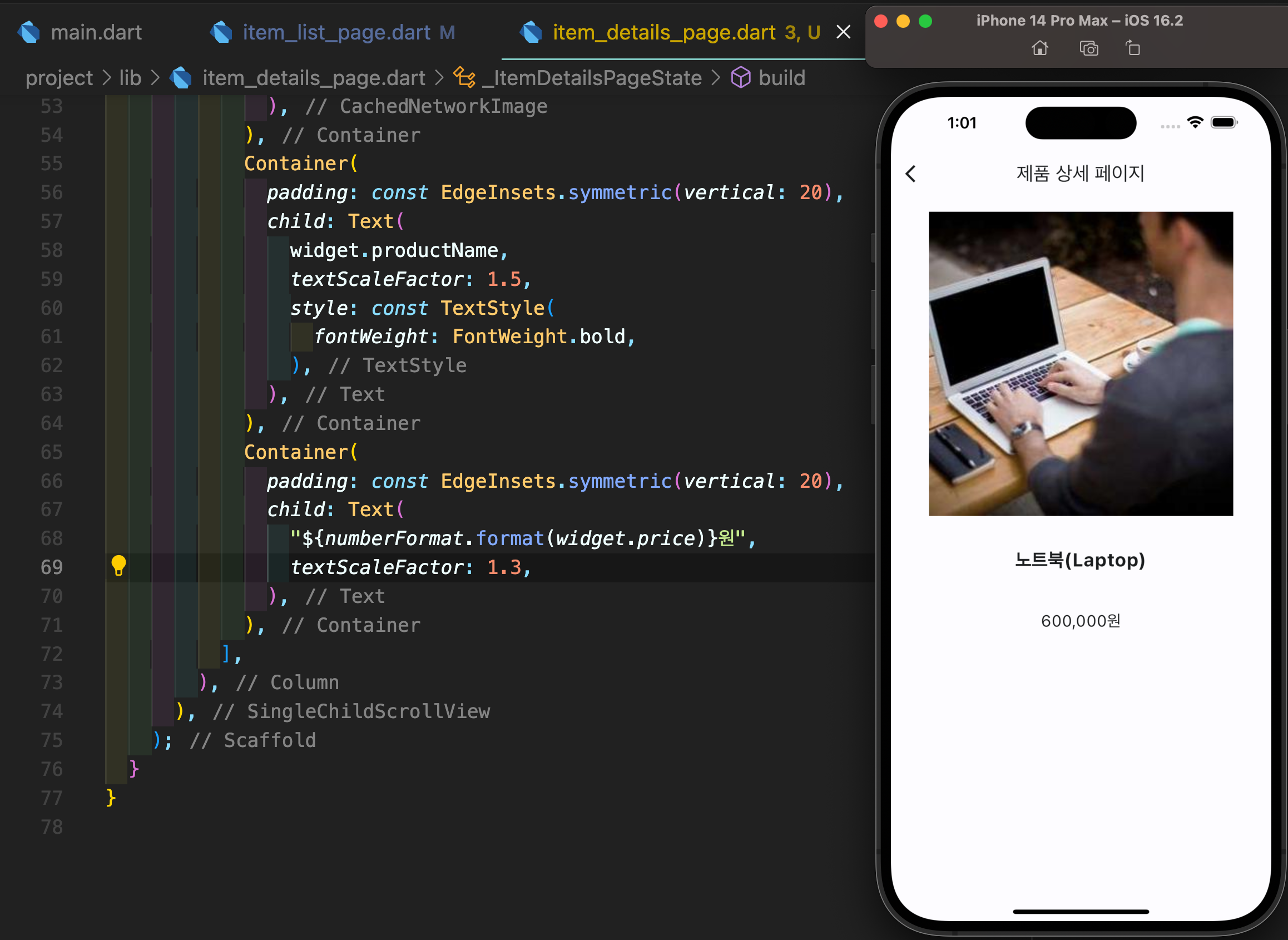The height and width of the screenshot is (940, 1288).
Task: Select the item_details_page.dart editor tab
Action: [x=663, y=32]
